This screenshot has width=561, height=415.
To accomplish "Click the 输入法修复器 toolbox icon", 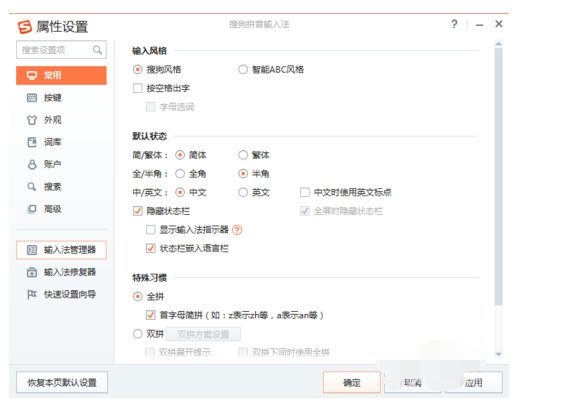I will [32, 272].
